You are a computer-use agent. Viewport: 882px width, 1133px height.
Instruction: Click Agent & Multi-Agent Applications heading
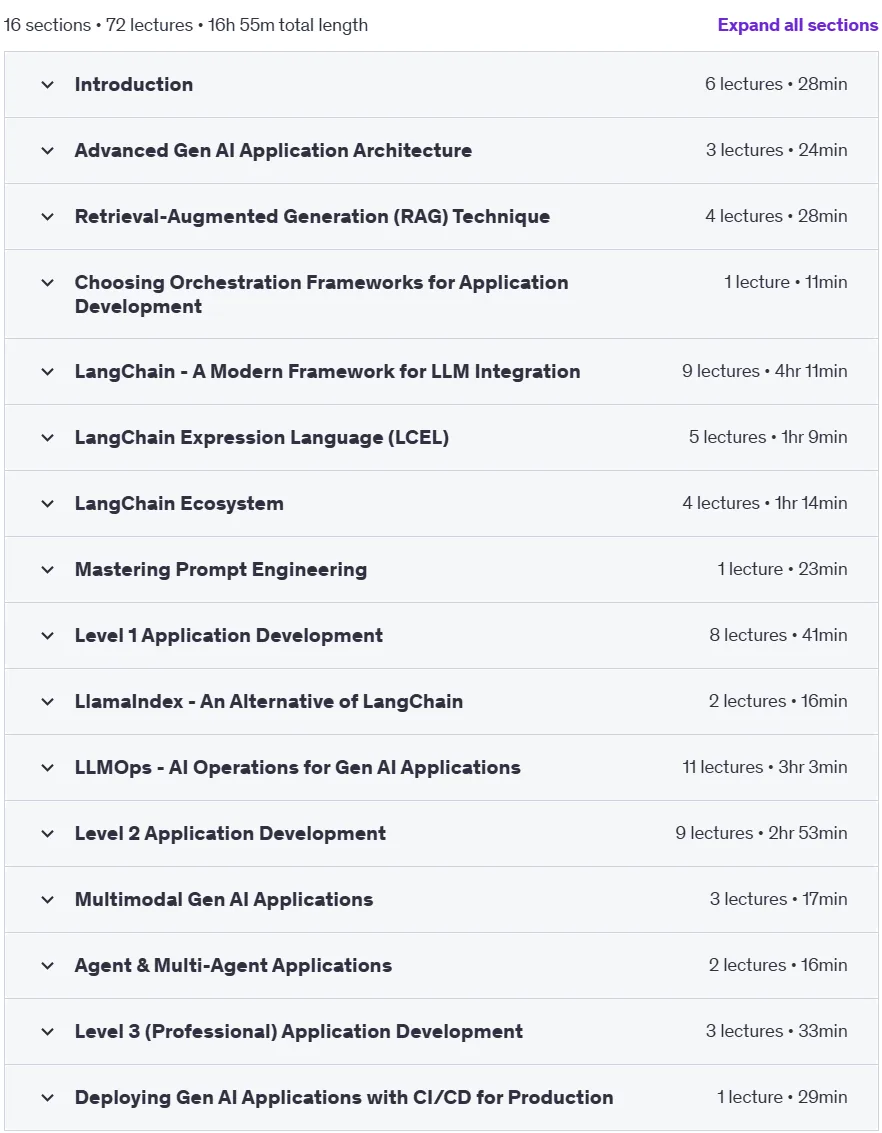point(233,966)
